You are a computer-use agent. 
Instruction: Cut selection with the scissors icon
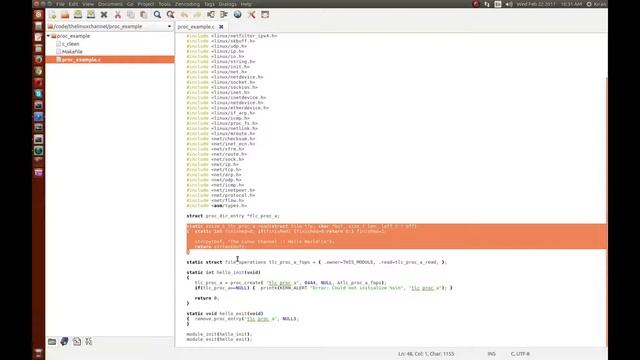[118, 15]
